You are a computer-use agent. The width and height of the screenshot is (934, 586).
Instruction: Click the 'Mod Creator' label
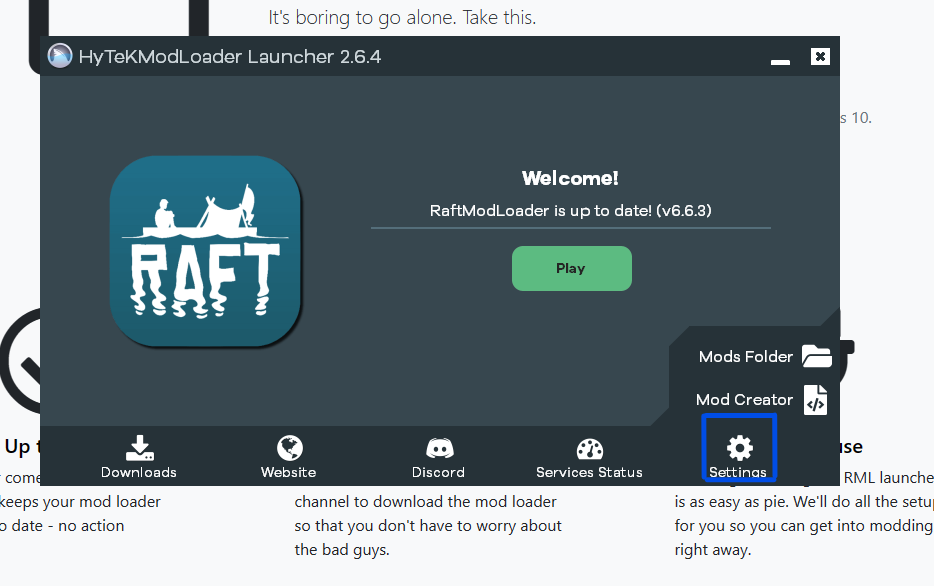click(x=744, y=400)
